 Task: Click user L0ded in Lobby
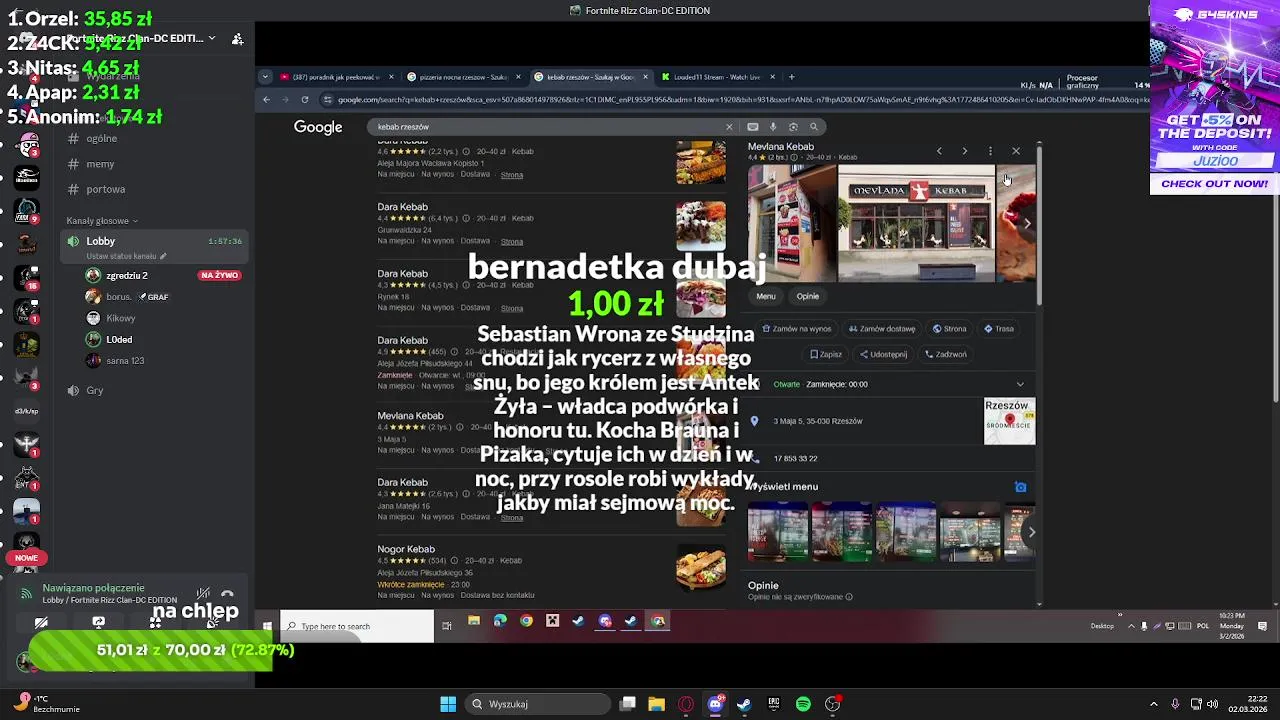(119, 340)
